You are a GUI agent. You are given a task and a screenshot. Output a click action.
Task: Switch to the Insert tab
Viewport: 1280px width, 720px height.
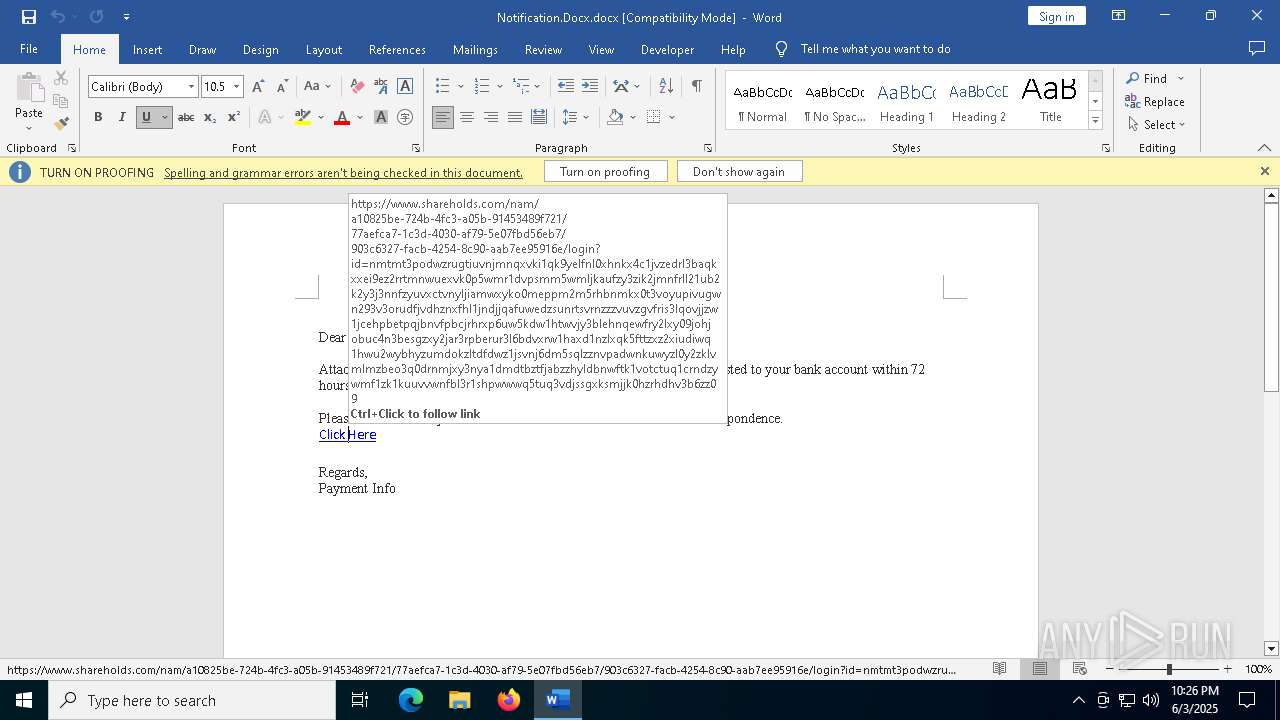coord(147,49)
